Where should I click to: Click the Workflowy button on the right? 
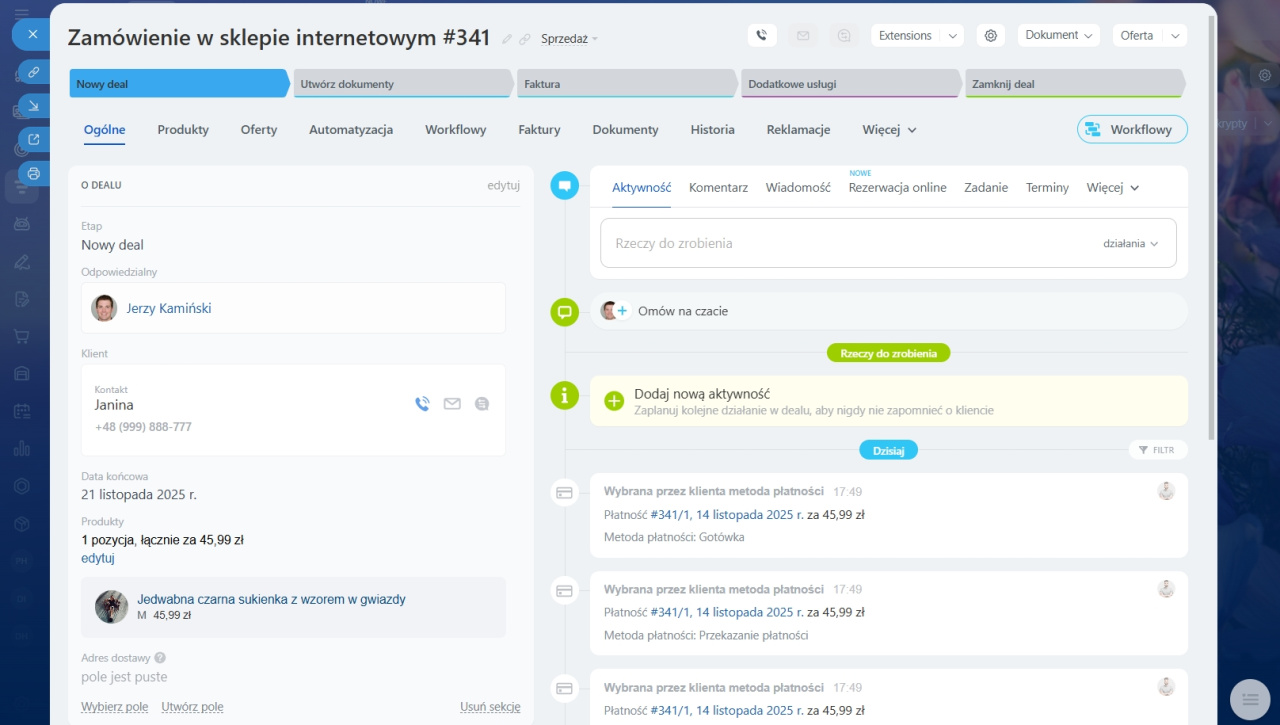pos(1131,130)
